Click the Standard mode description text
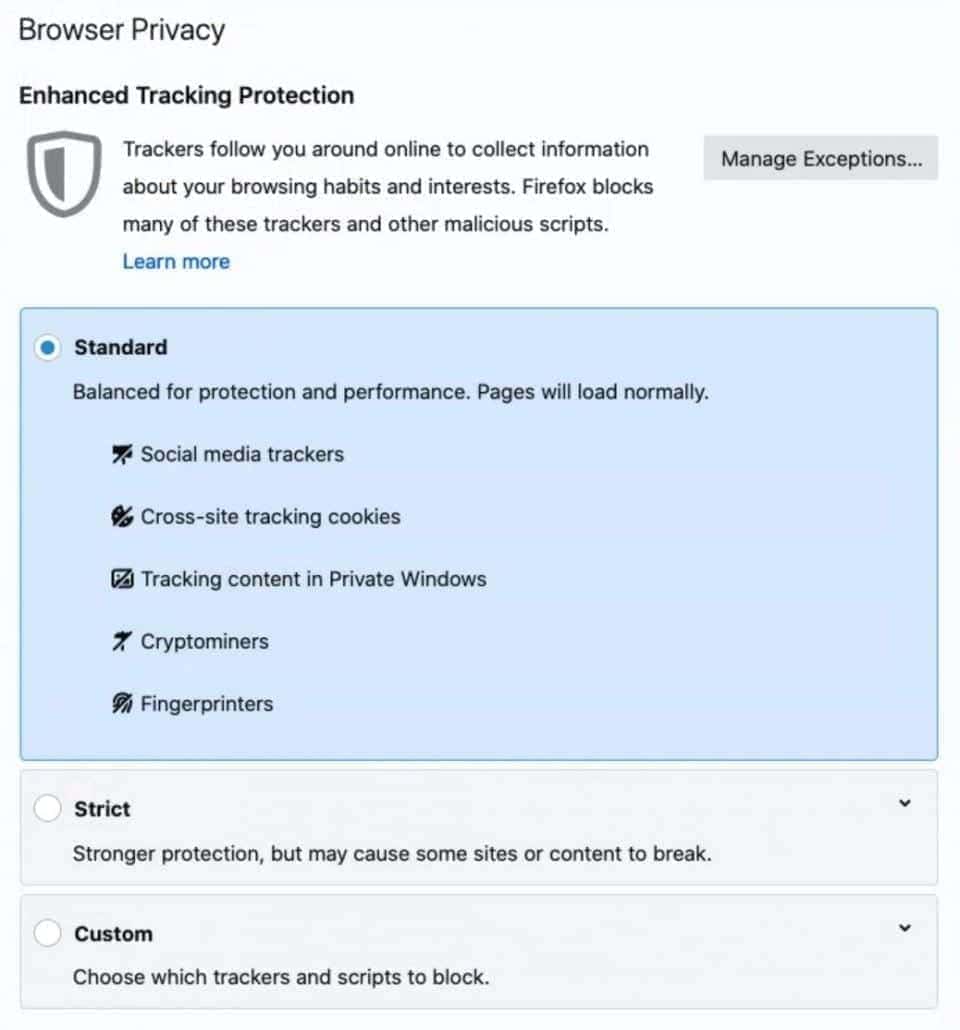This screenshot has height=1030, width=960. [x=391, y=391]
